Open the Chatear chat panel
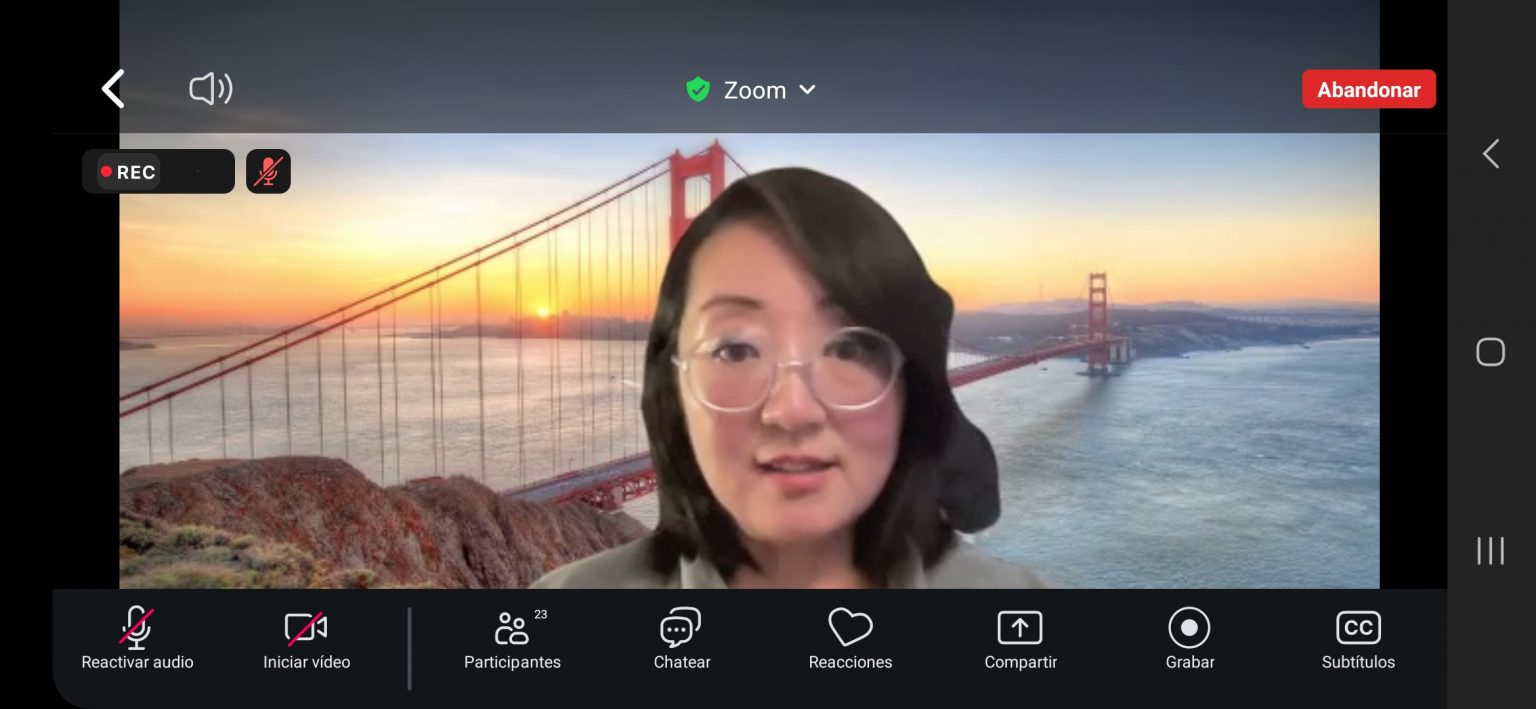The image size is (1536, 709). pos(682,640)
